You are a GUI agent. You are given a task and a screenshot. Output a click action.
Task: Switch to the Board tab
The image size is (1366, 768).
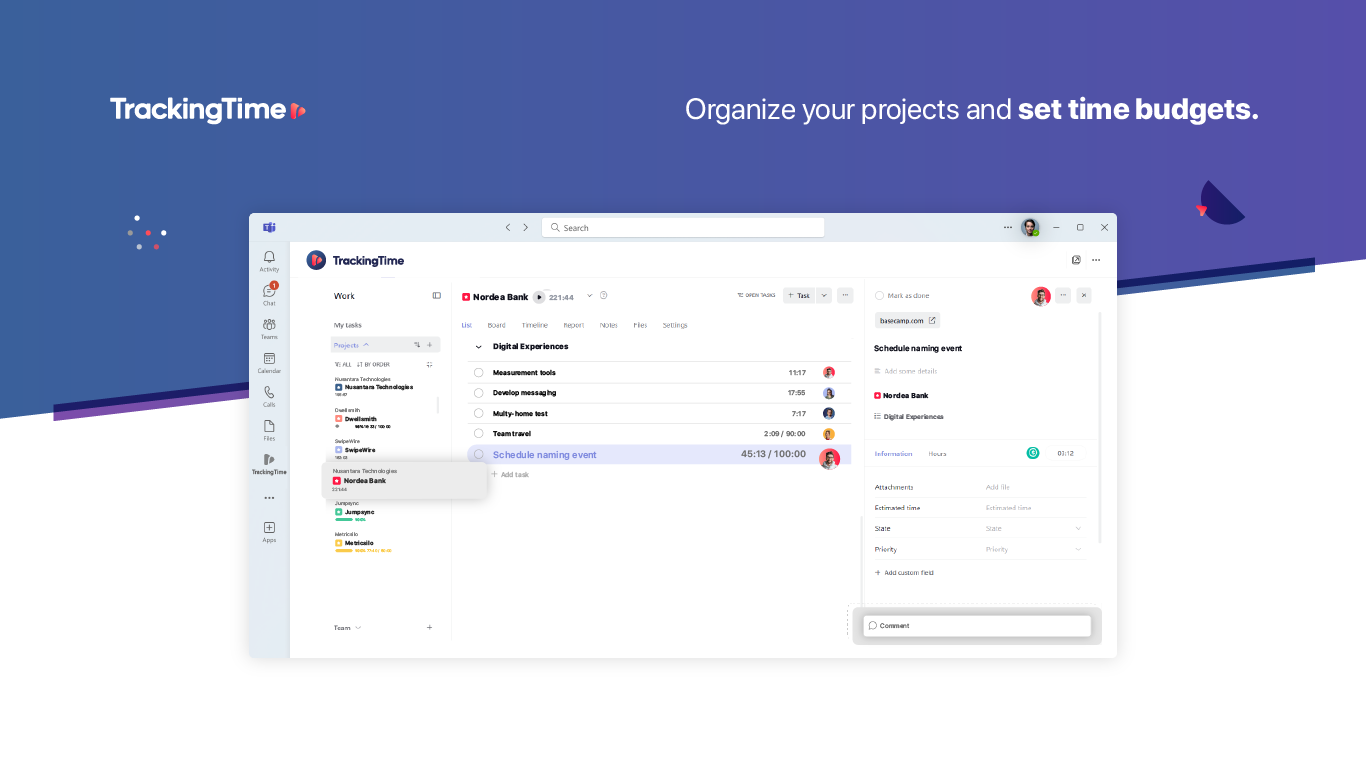point(497,325)
